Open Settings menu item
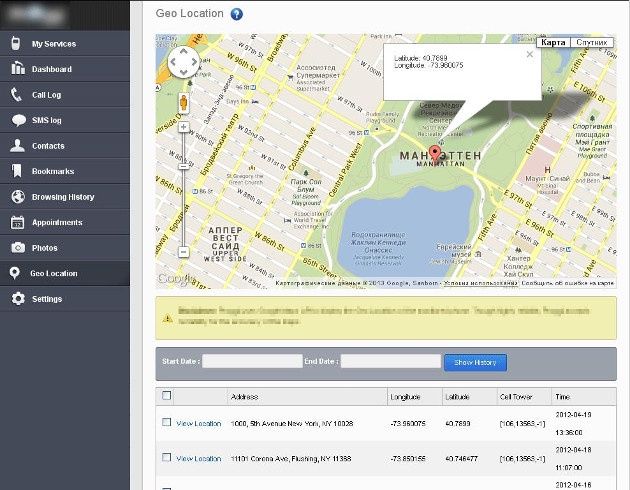The height and width of the screenshot is (490, 630). 65,299
